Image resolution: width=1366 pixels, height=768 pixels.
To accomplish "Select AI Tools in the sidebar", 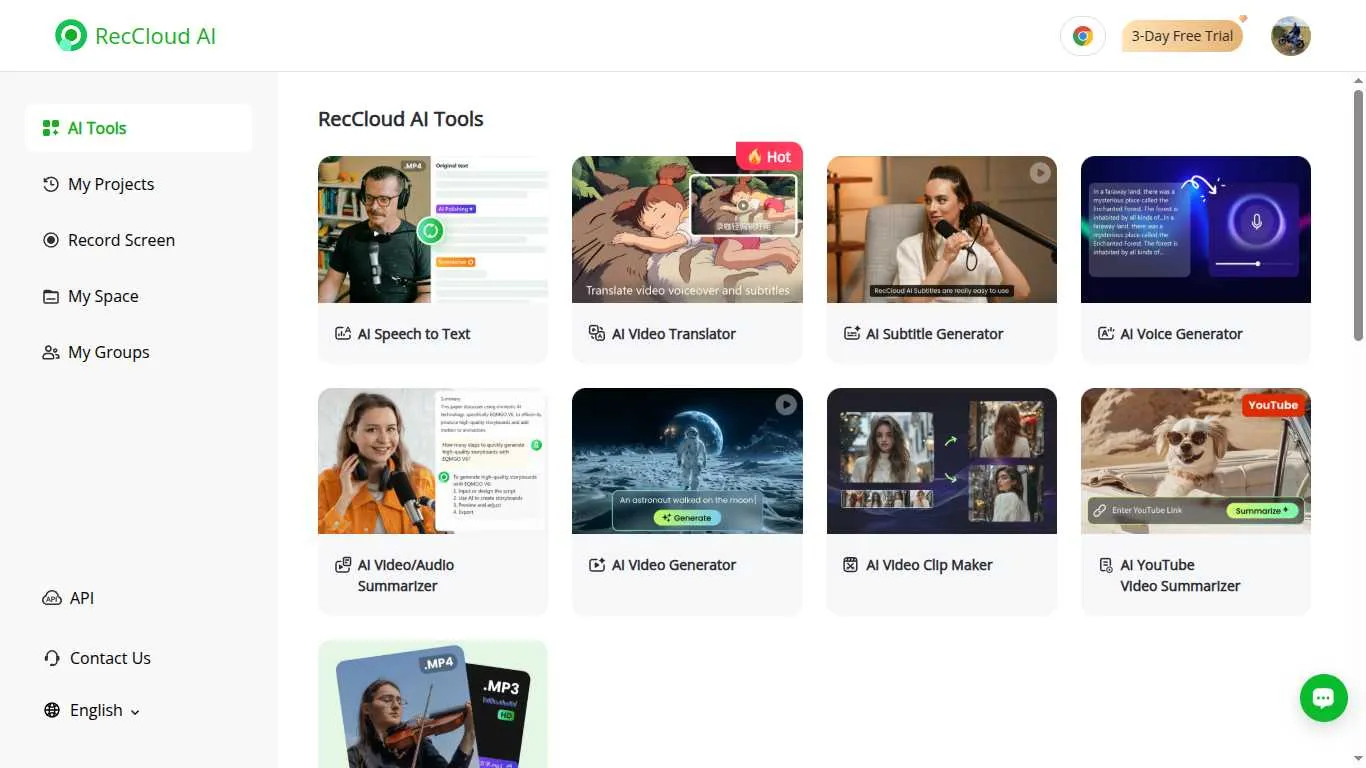I will (139, 128).
